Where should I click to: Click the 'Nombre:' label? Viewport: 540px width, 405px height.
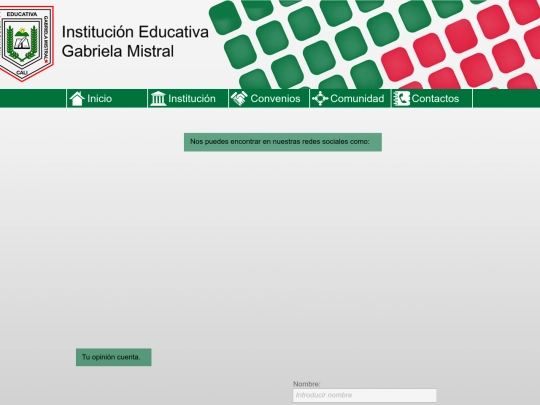coord(307,384)
